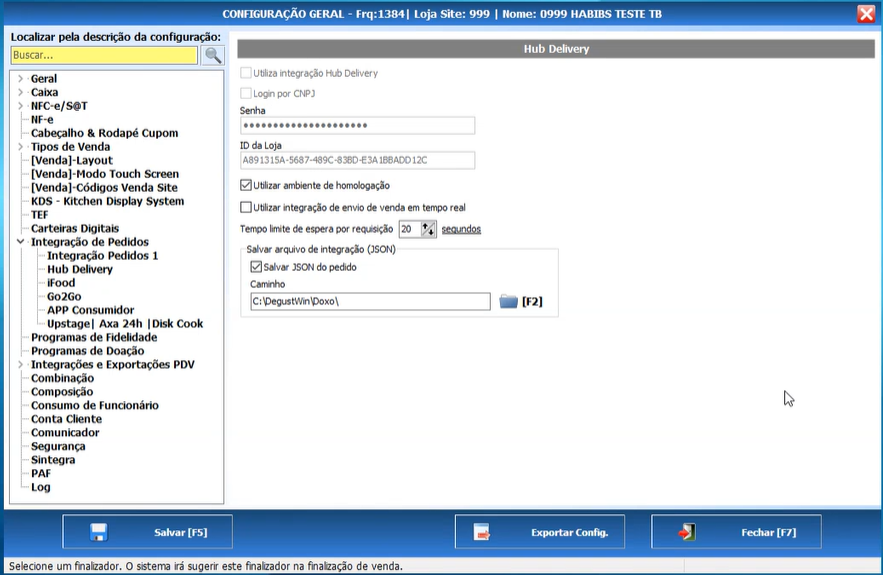Expand the Caixa tree node
Viewport: 883px width, 575px height.
point(20,92)
